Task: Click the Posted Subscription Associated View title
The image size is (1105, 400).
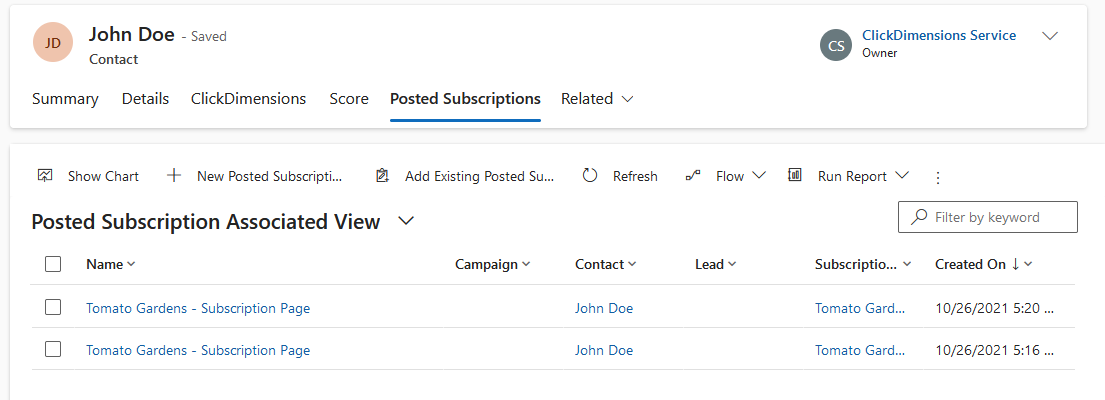Action: point(206,222)
